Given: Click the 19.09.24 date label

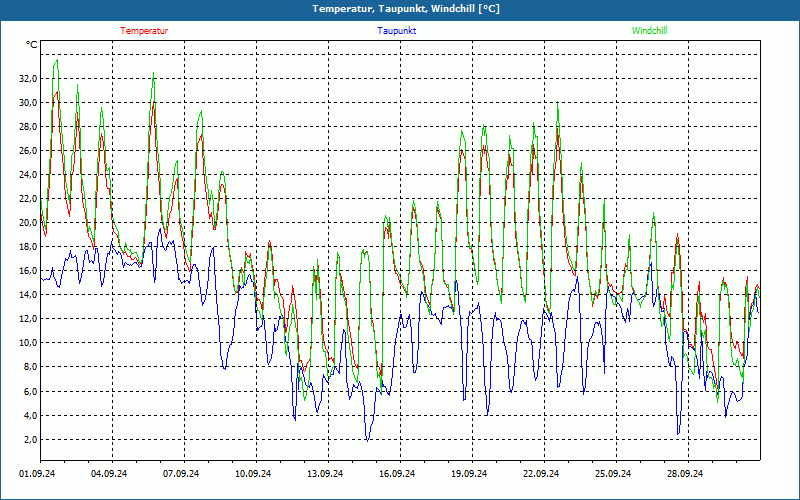Looking at the screenshot, I should 469,473.
